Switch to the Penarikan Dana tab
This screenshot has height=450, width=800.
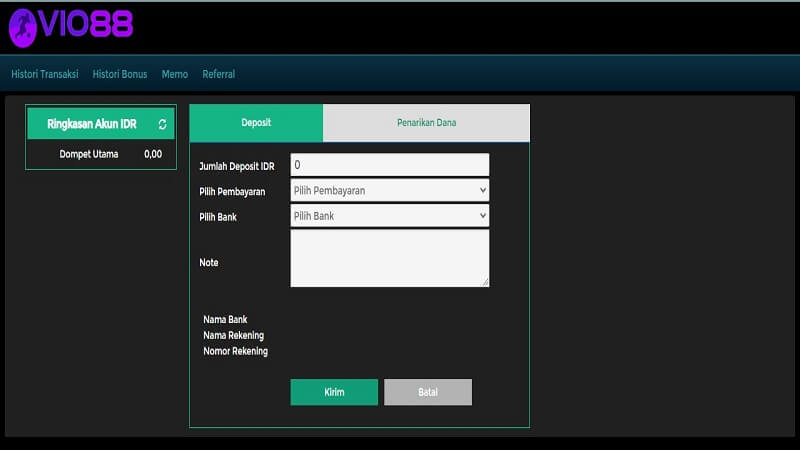tap(427, 123)
